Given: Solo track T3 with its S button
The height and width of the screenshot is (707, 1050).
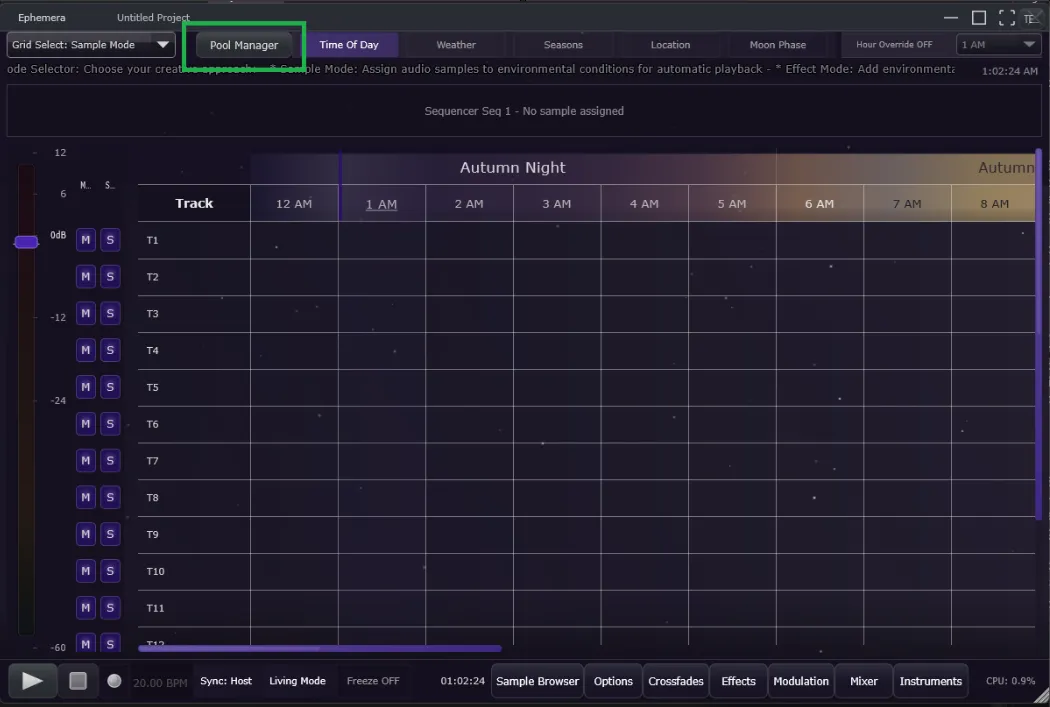Looking at the screenshot, I should (x=110, y=313).
